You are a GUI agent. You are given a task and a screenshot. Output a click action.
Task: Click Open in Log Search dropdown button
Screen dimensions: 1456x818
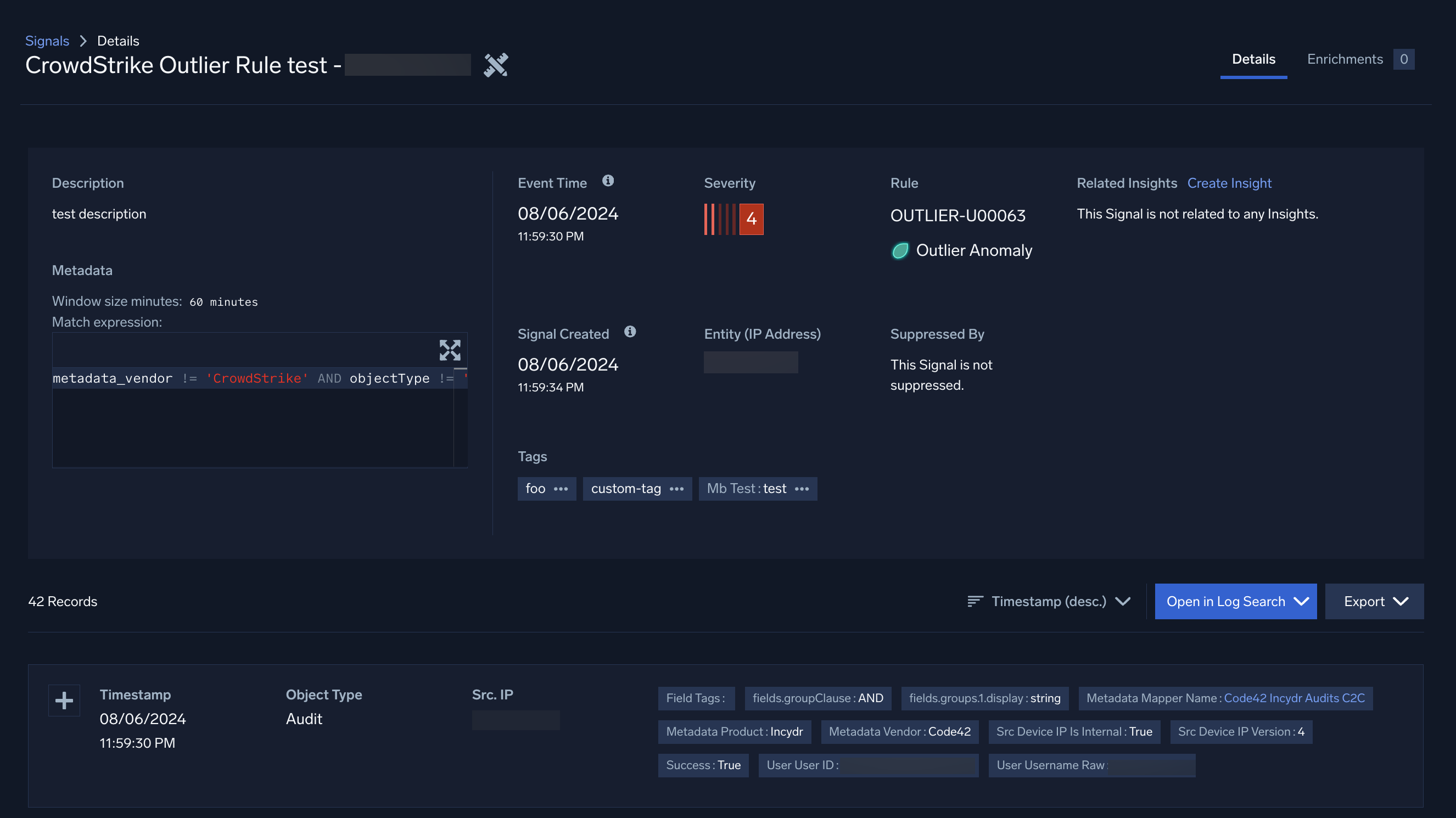coord(1235,602)
